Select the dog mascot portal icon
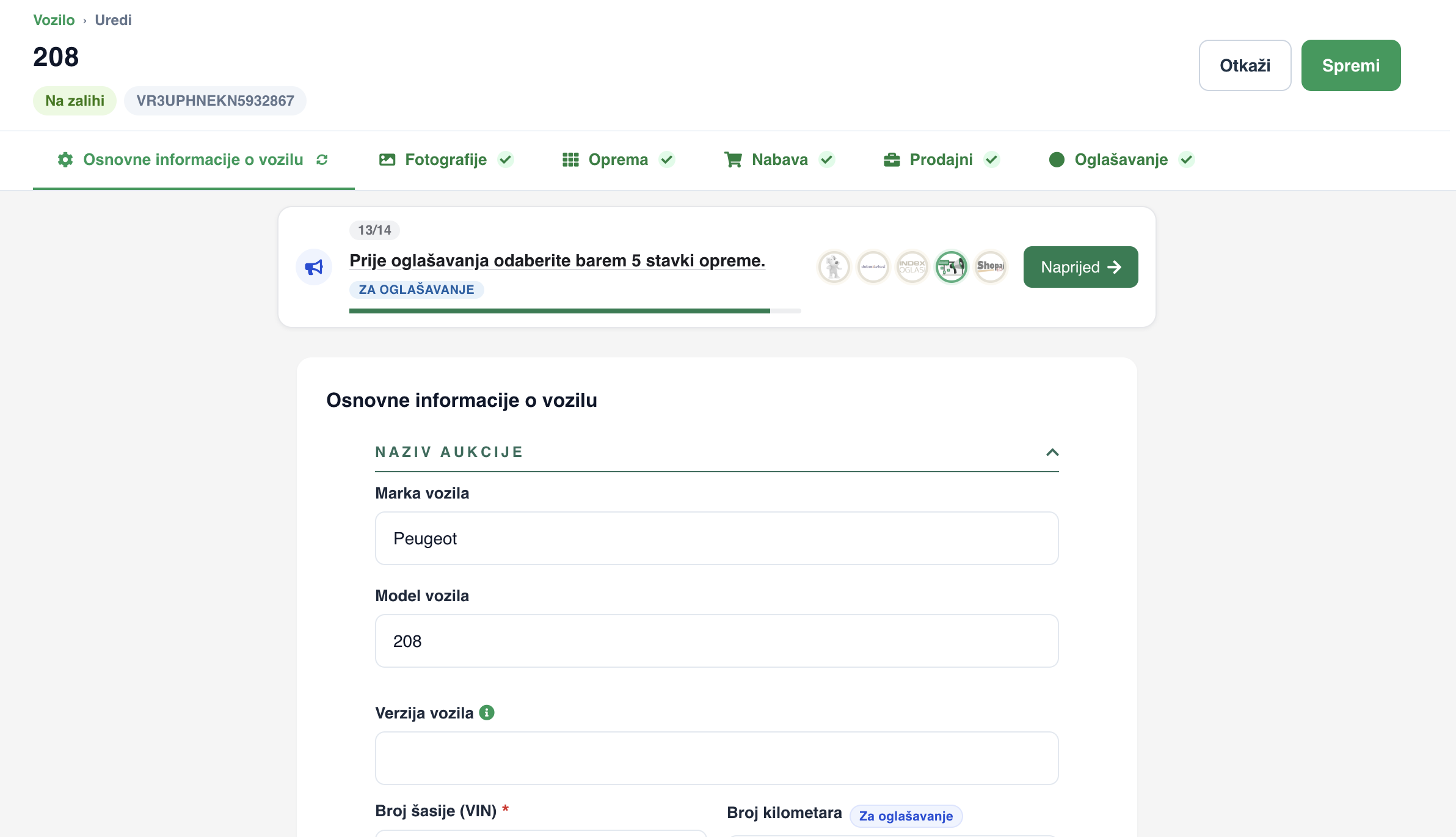 coord(834,267)
